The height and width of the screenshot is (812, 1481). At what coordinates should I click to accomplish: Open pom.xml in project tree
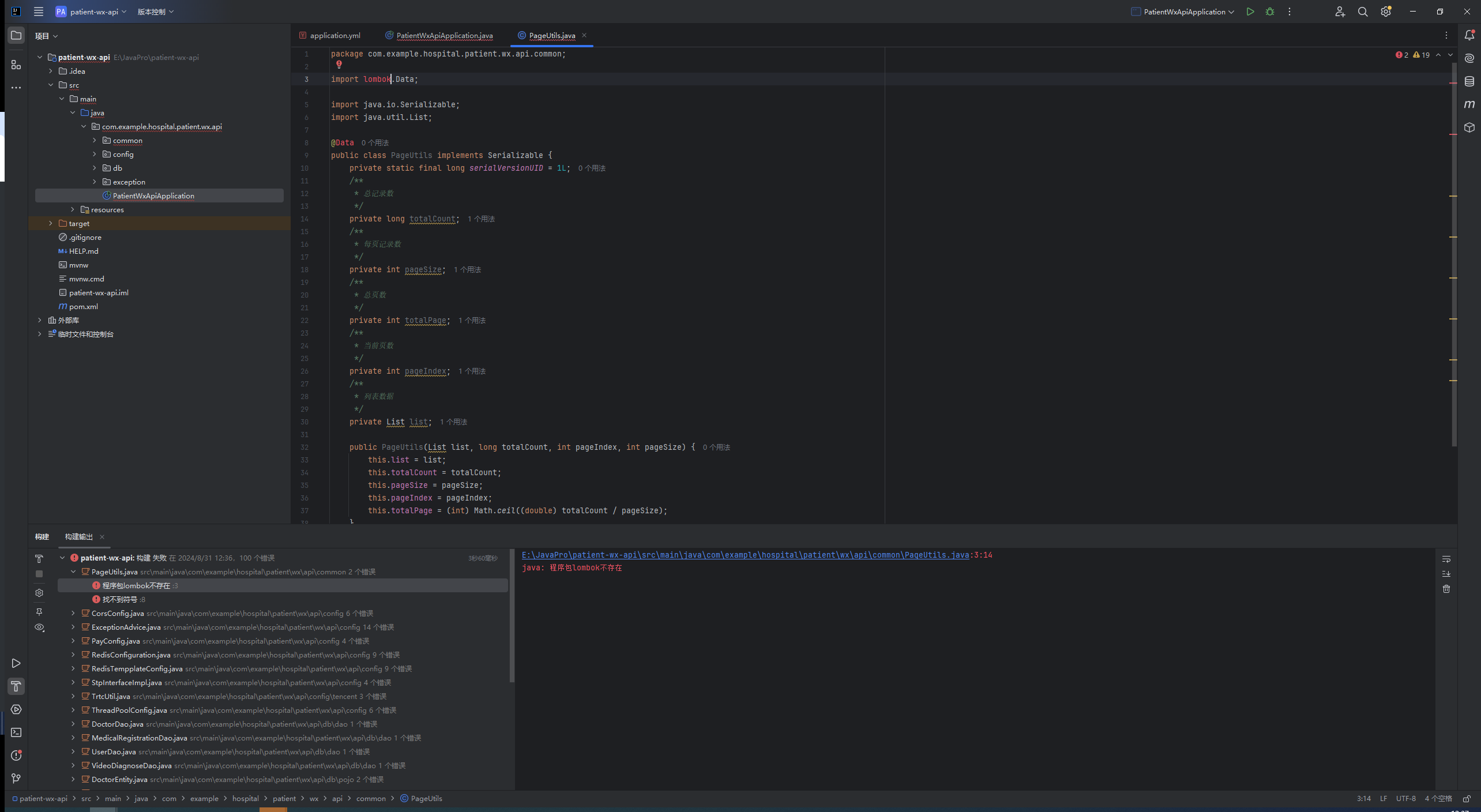(83, 307)
